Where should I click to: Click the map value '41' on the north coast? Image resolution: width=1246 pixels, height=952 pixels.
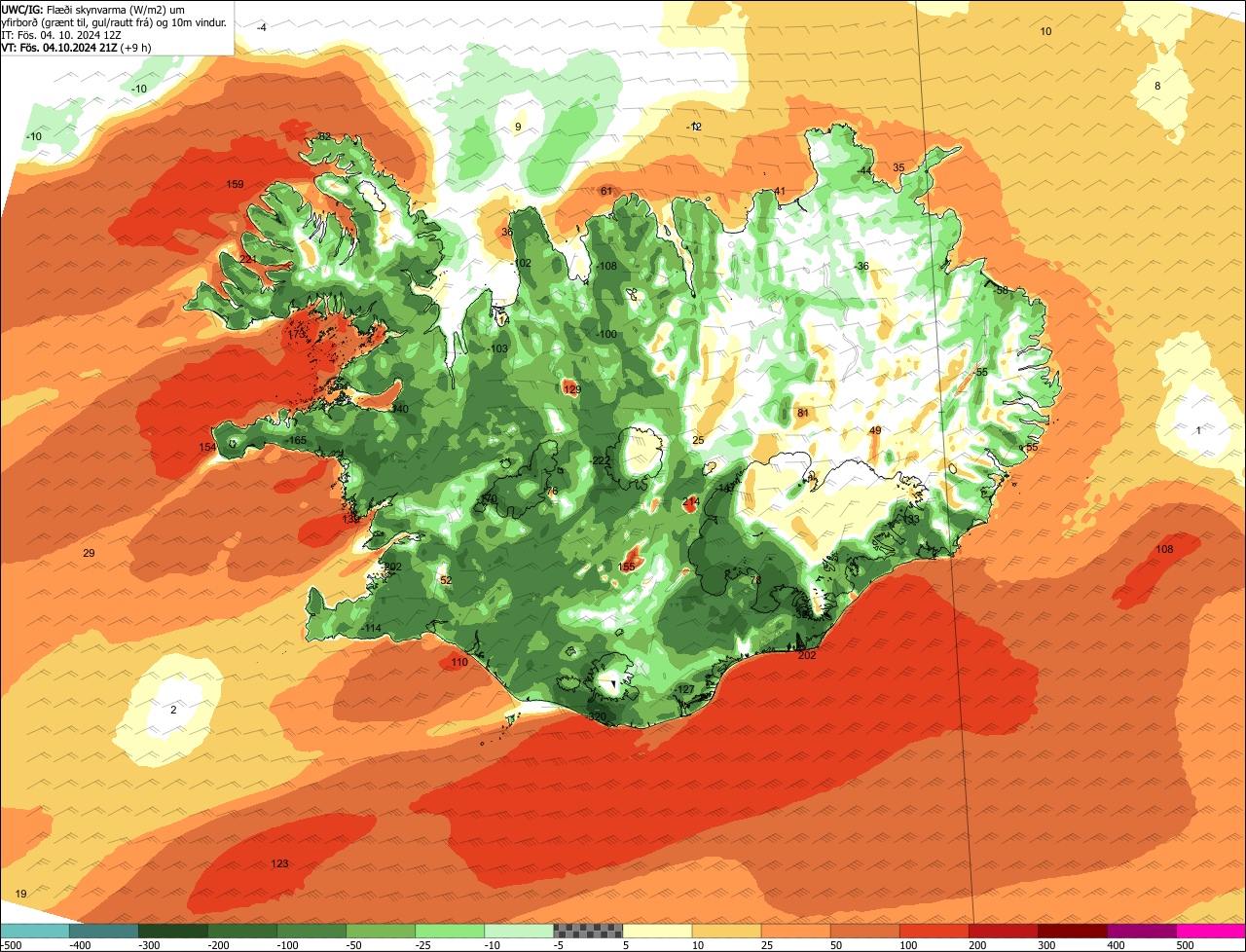pos(780,191)
